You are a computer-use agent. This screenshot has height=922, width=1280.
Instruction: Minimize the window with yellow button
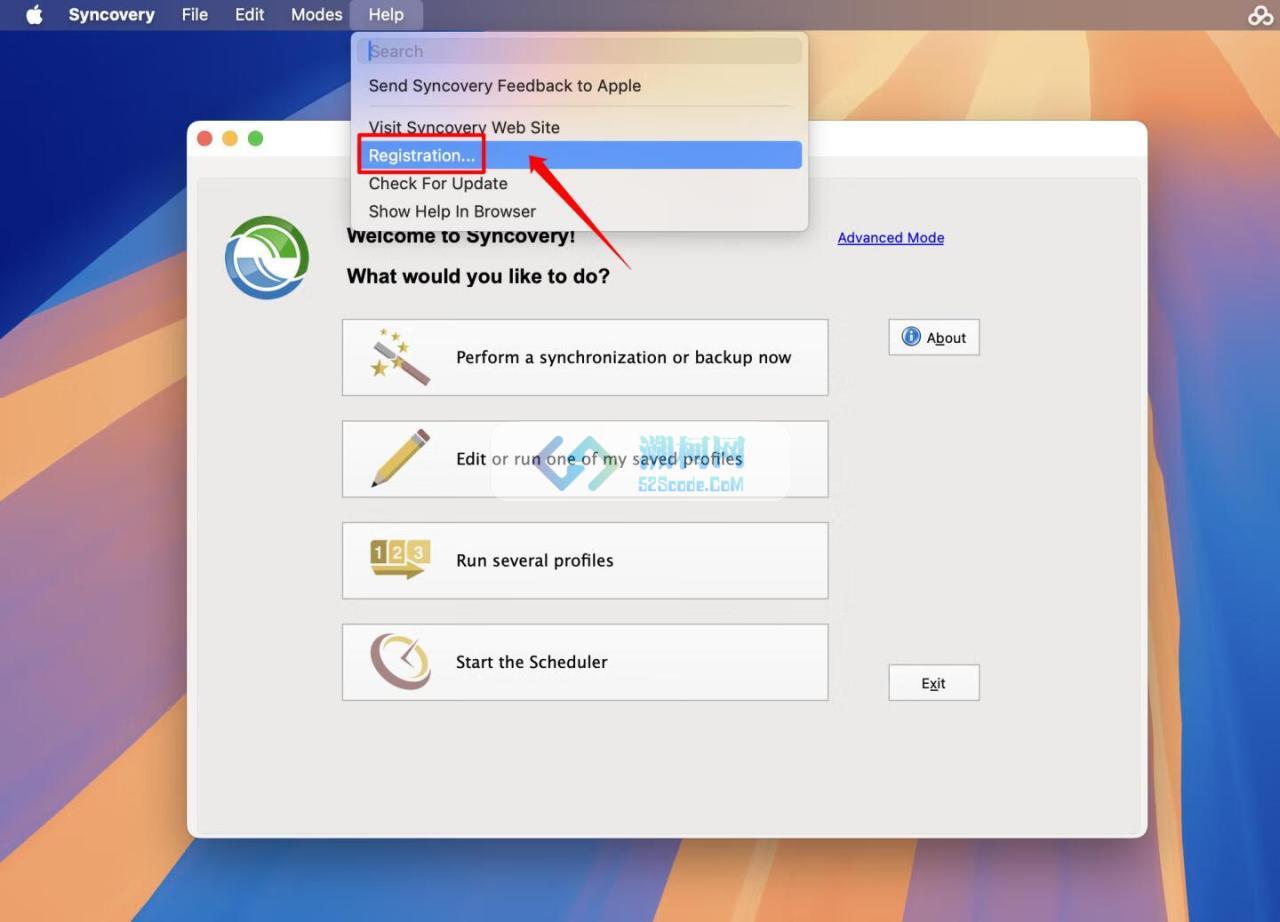(230, 139)
